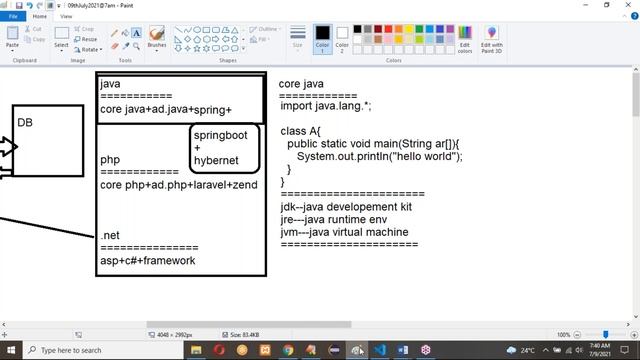This screenshot has height=360, width=640.
Task: Click the Brushes tool icon
Action: (157, 33)
